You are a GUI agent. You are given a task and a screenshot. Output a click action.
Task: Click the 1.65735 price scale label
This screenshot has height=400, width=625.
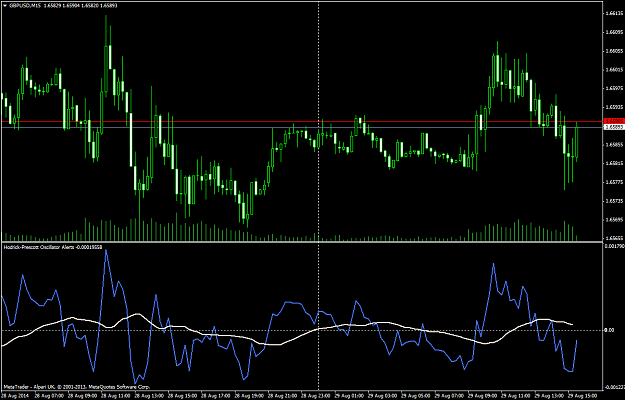click(614, 201)
